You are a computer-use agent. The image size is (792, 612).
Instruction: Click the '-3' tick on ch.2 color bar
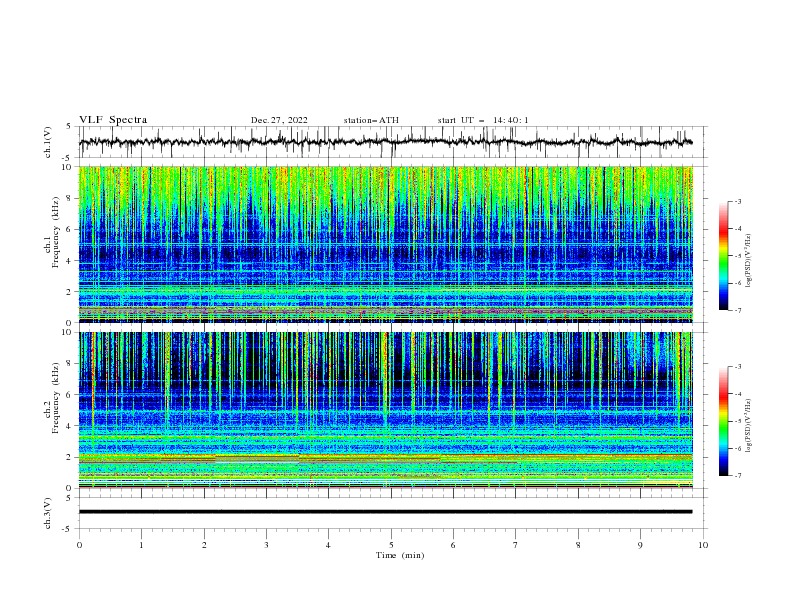737,367
